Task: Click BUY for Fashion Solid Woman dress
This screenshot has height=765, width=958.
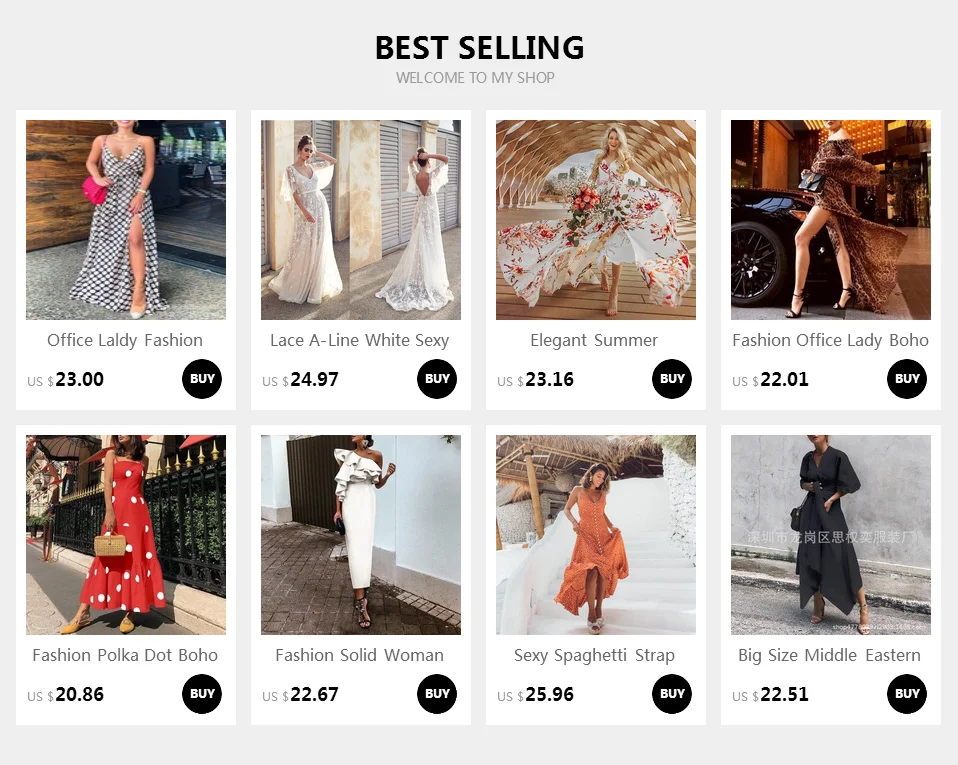Action: (437, 694)
